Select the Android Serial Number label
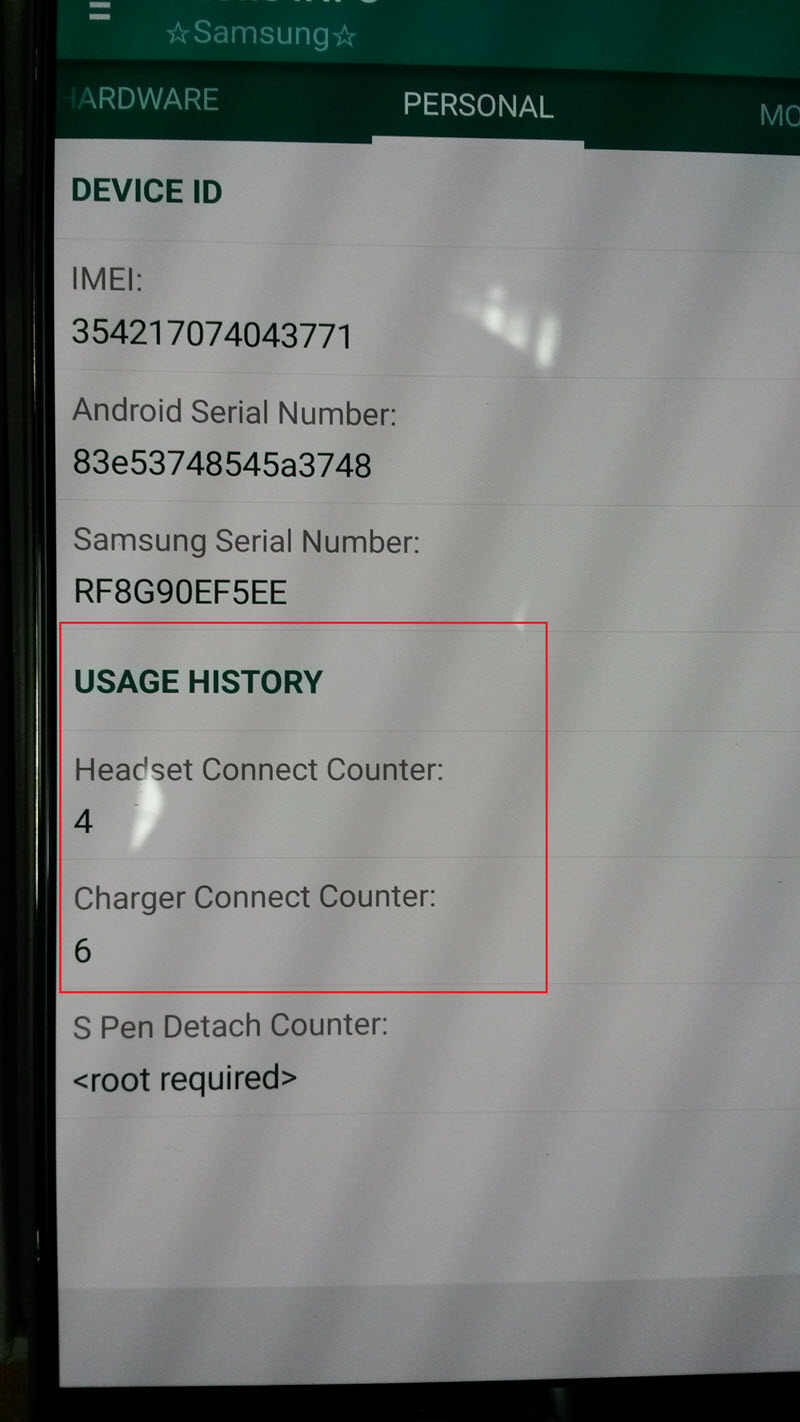Screen dimensions: 800x1422 [x=235, y=412]
